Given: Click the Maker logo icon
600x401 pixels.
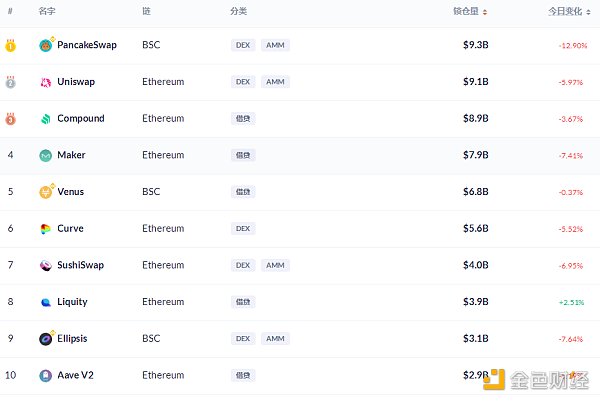Looking at the screenshot, I should (46, 155).
